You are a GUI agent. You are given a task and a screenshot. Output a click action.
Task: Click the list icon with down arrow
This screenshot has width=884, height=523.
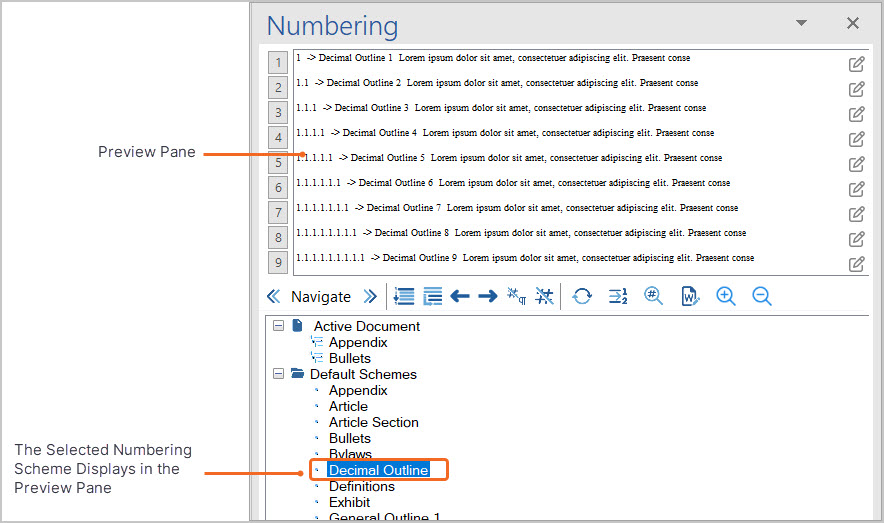click(404, 296)
